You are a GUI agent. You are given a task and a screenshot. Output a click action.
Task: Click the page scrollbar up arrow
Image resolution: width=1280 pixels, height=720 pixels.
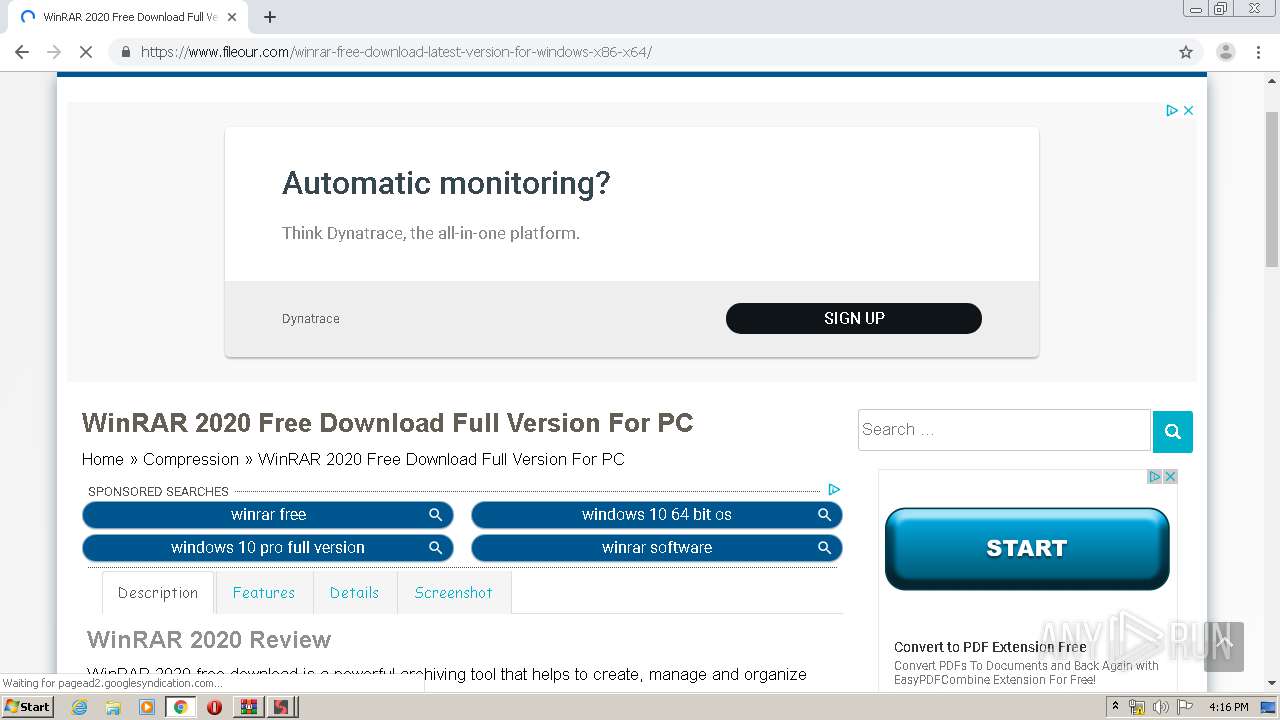1272,80
